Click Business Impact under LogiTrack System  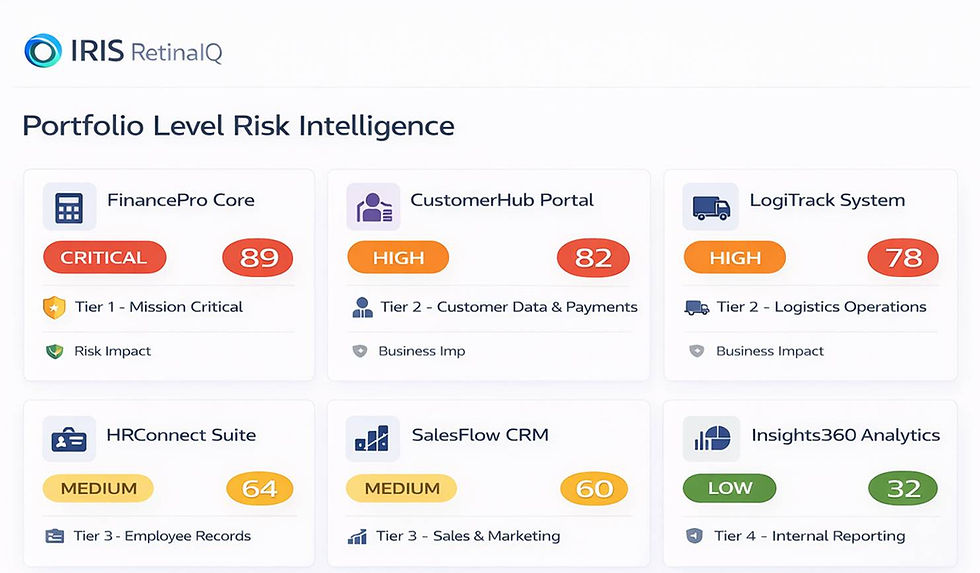(770, 351)
